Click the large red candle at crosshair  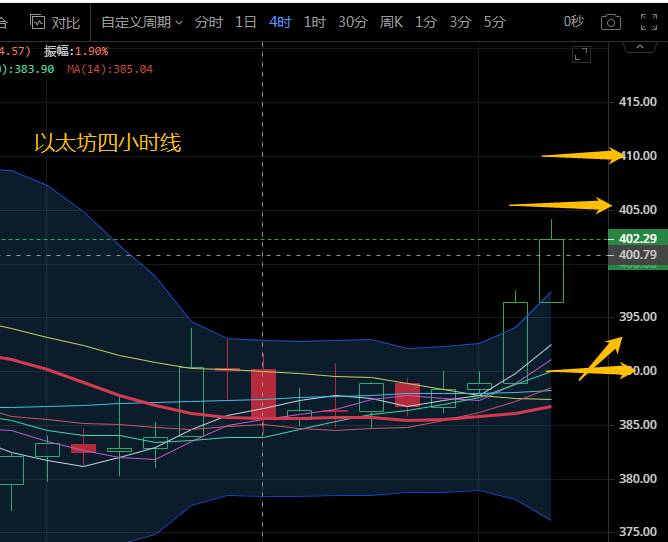[x=263, y=393]
